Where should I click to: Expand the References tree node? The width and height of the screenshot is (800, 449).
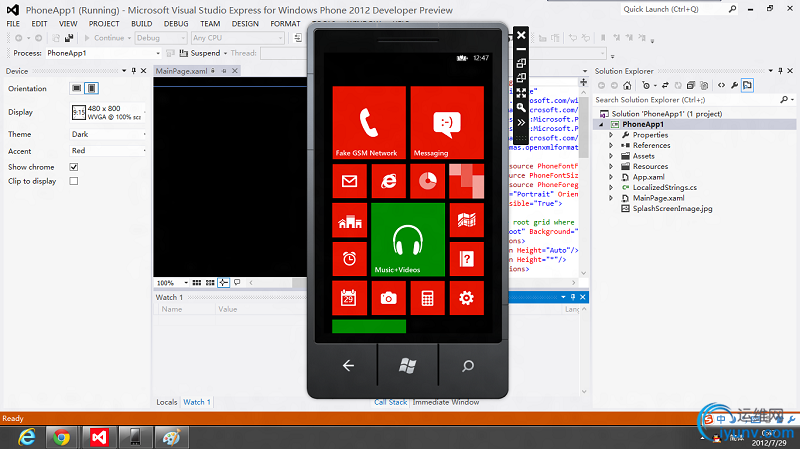click(612, 145)
